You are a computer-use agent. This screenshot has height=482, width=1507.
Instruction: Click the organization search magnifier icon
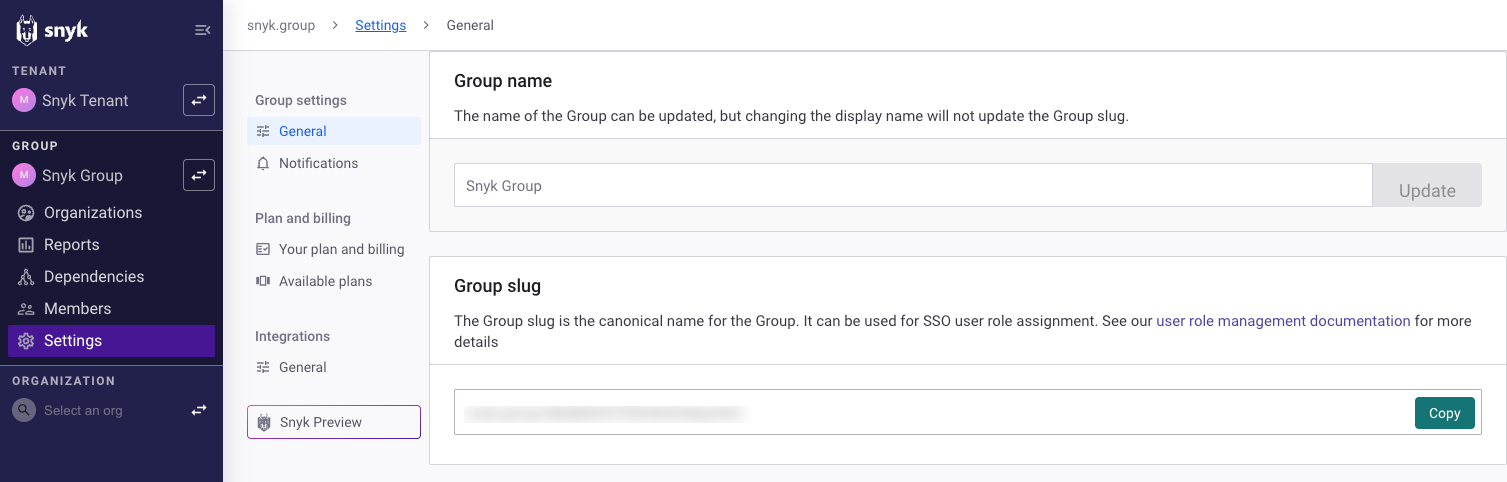(23, 410)
